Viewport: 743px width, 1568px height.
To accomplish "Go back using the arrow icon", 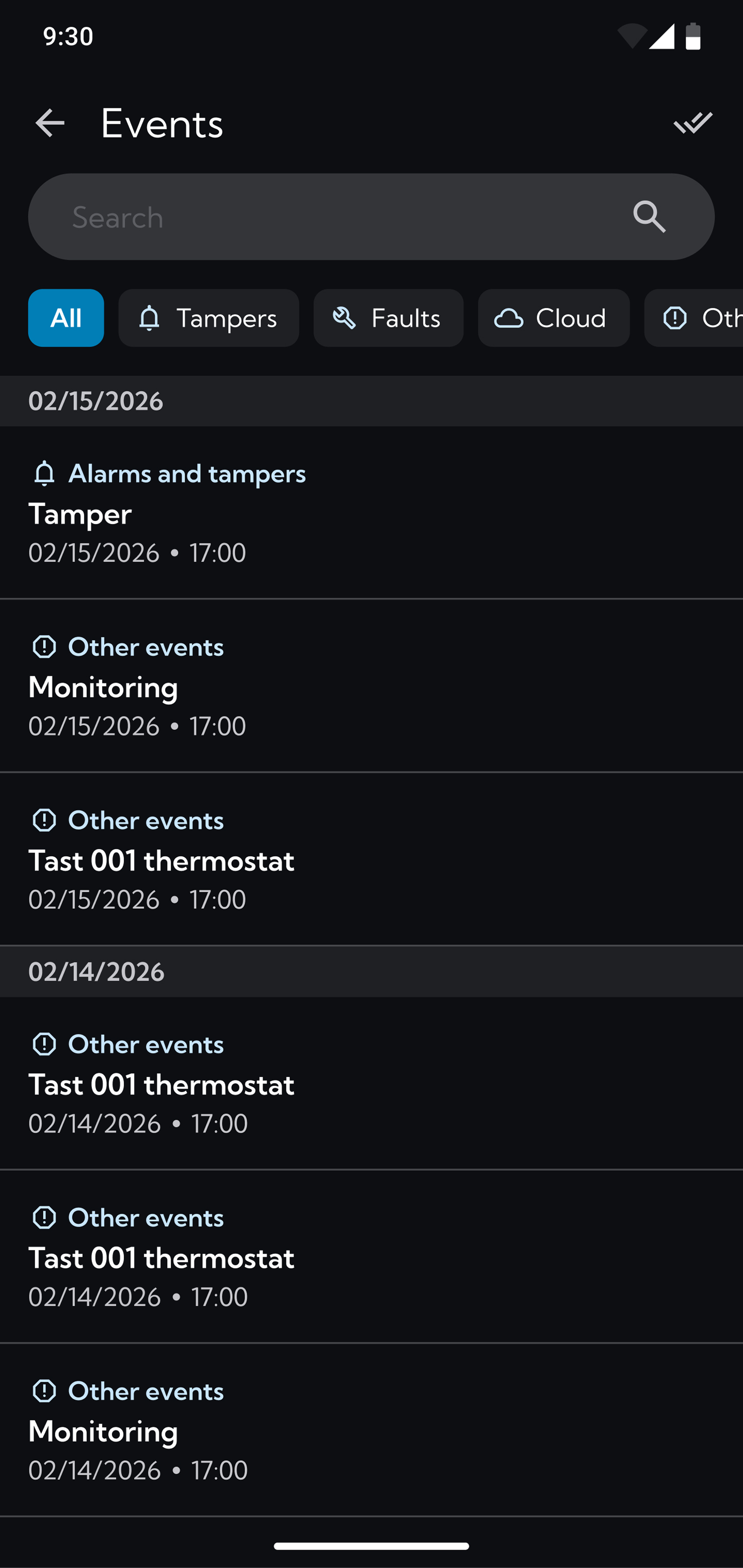I will (50, 123).
